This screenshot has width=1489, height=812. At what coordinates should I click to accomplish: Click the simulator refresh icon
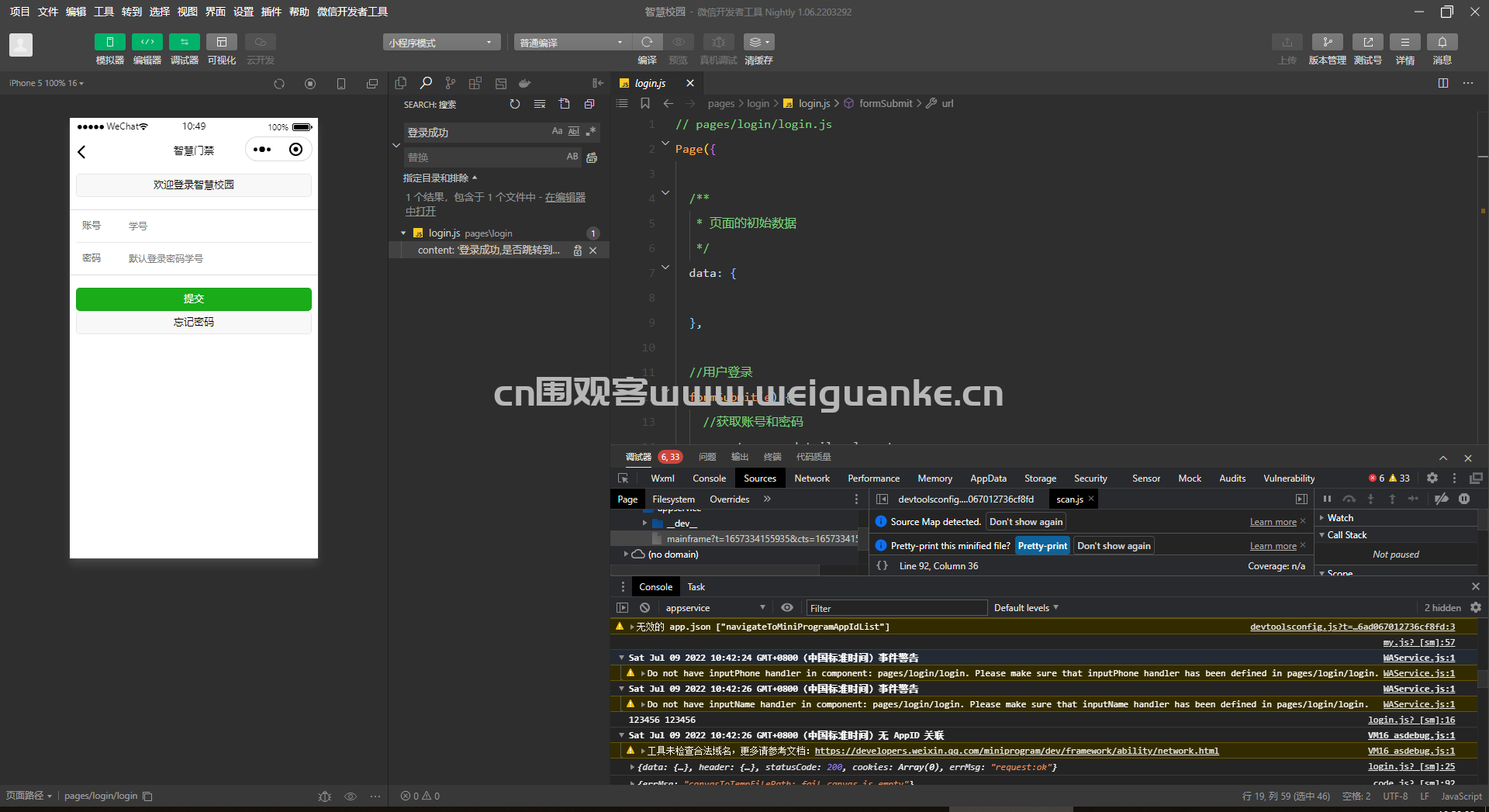tap(279, 83)
